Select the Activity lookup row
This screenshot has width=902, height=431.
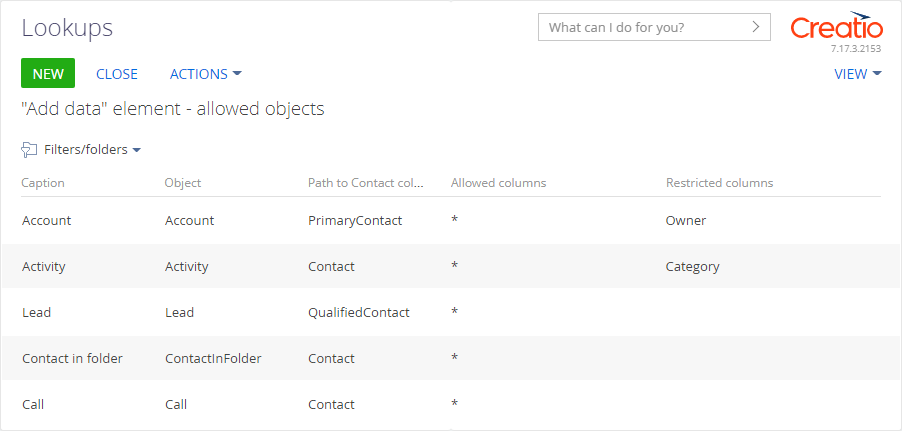click(x=451, y=266)
